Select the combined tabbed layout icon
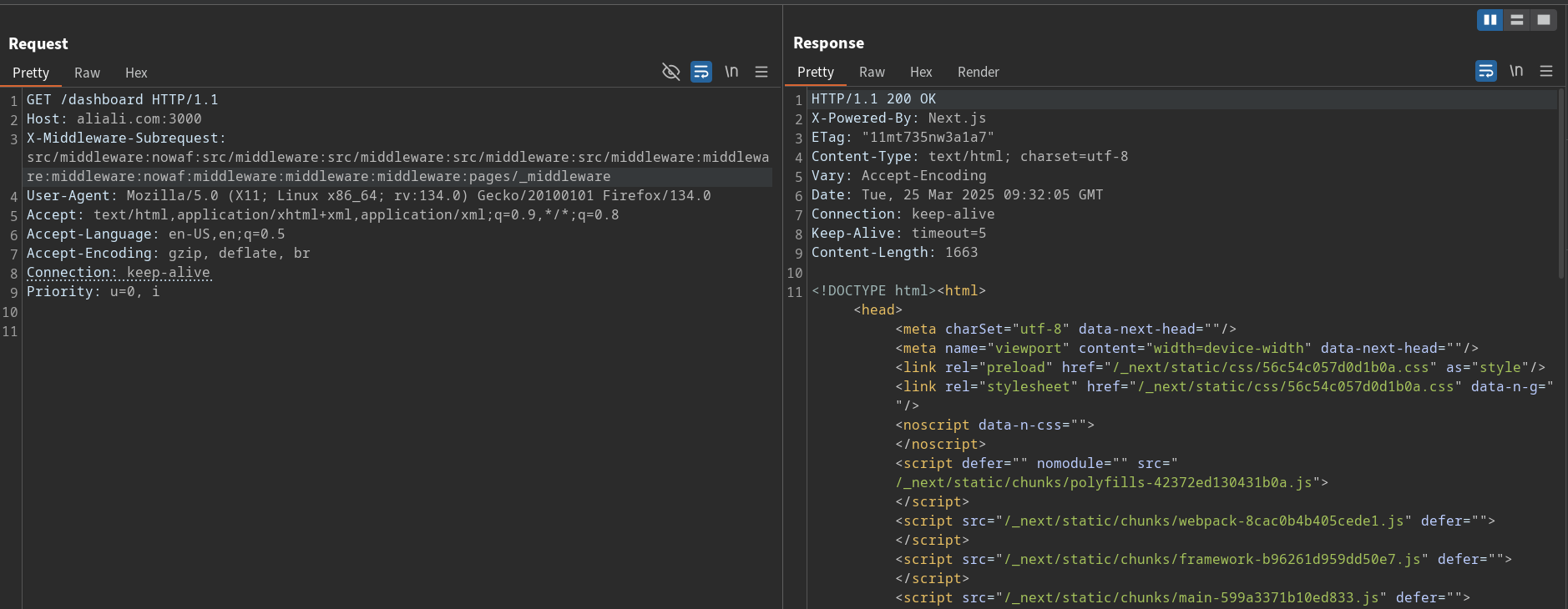This screenshot has width=1568, height=609. [1544, 20]
